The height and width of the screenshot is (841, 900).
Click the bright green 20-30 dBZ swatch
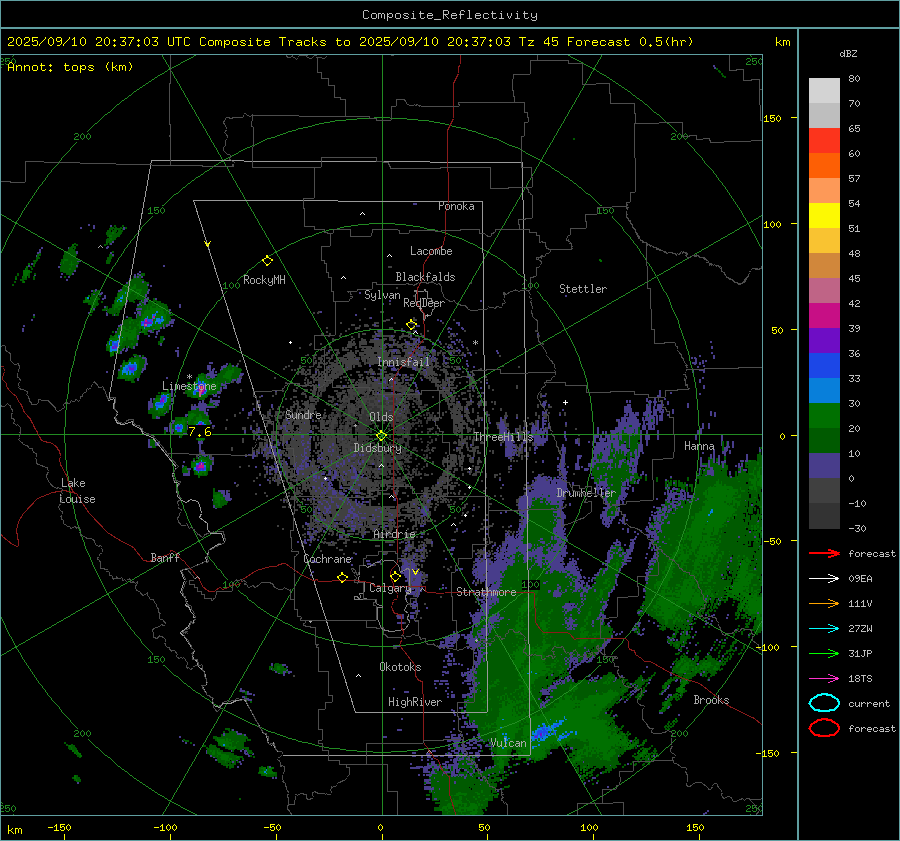824,416
